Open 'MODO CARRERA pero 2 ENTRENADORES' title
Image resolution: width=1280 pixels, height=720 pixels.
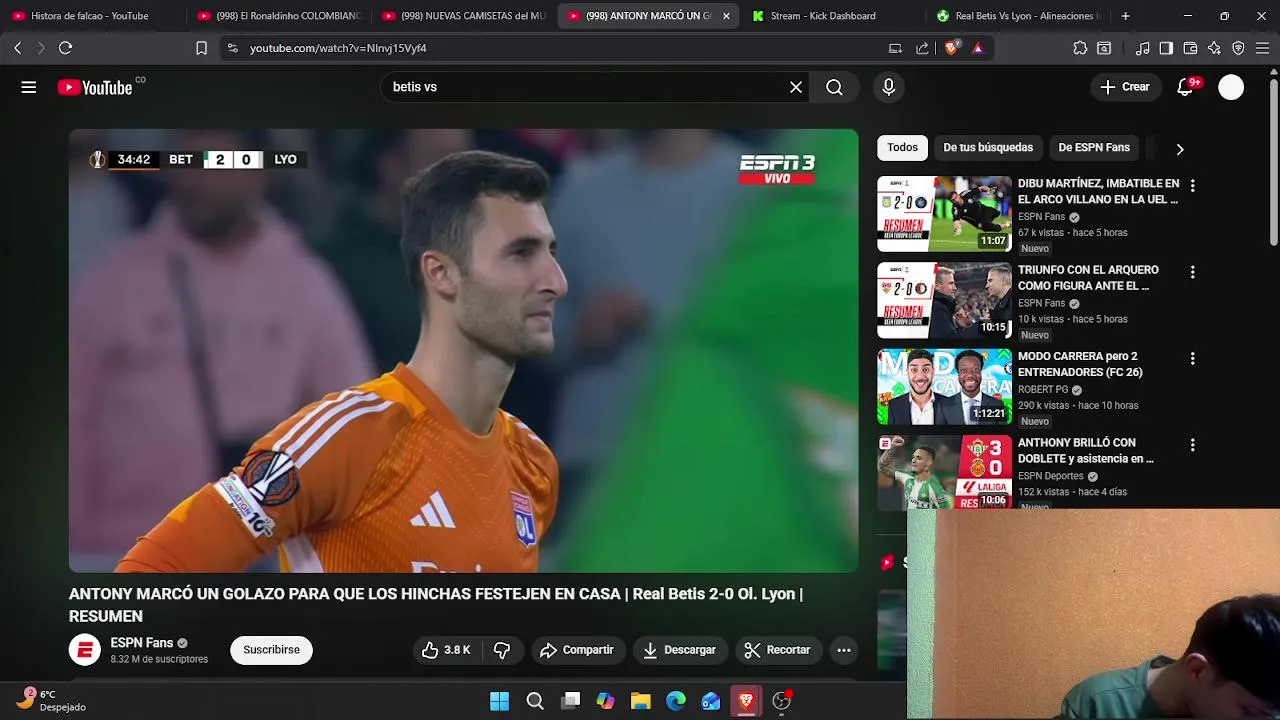1080,364
